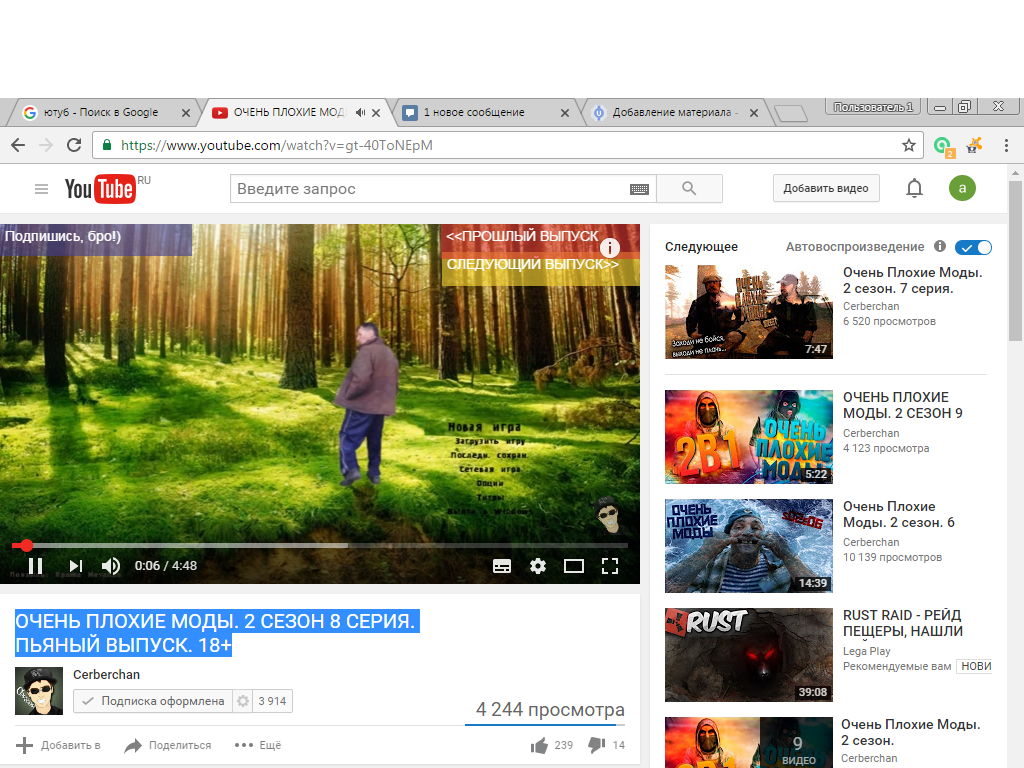Open the info card icon in video
Viewport: 1024px width, 768px height.
[x=609, y=248]
